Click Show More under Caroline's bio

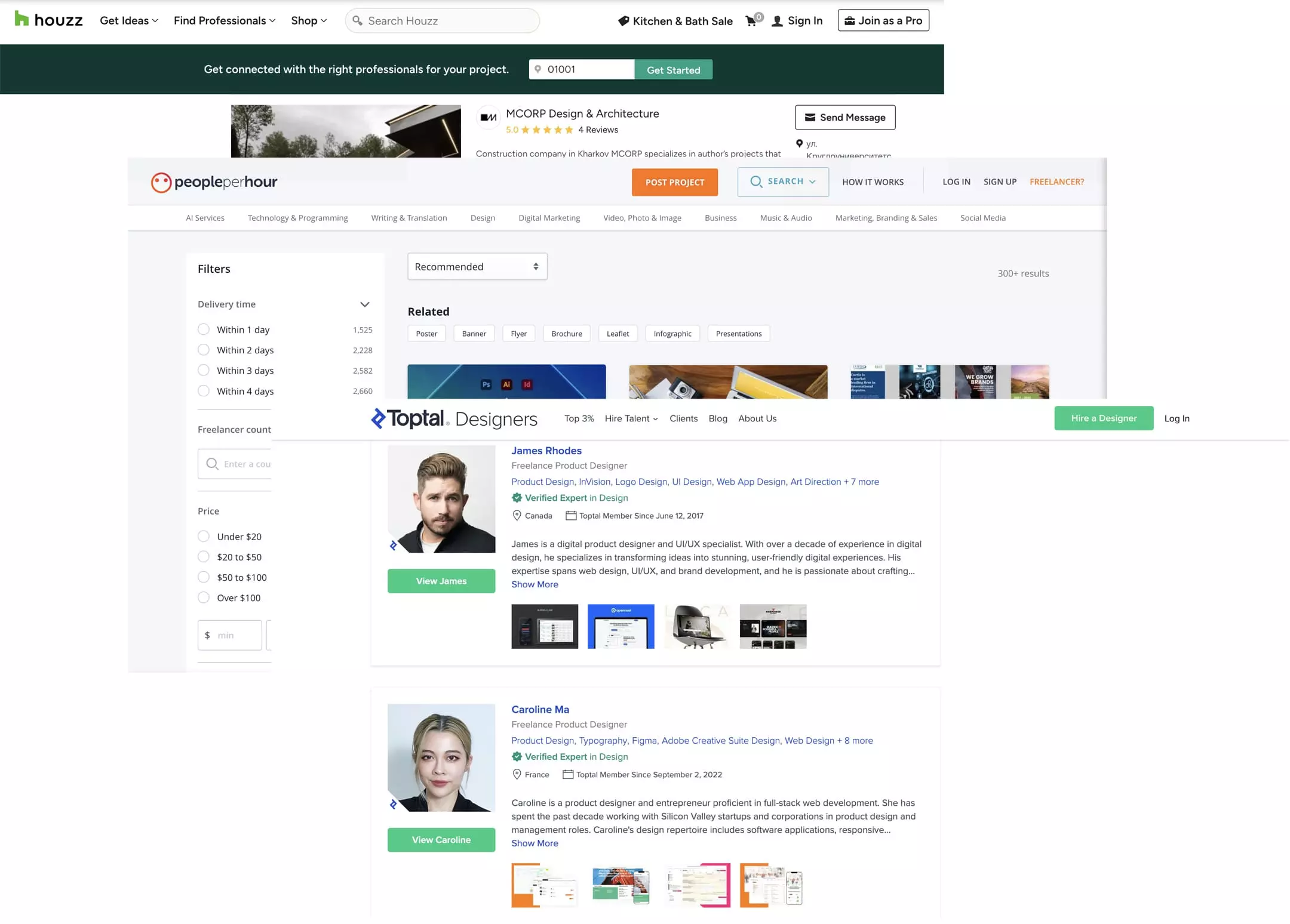535,843
